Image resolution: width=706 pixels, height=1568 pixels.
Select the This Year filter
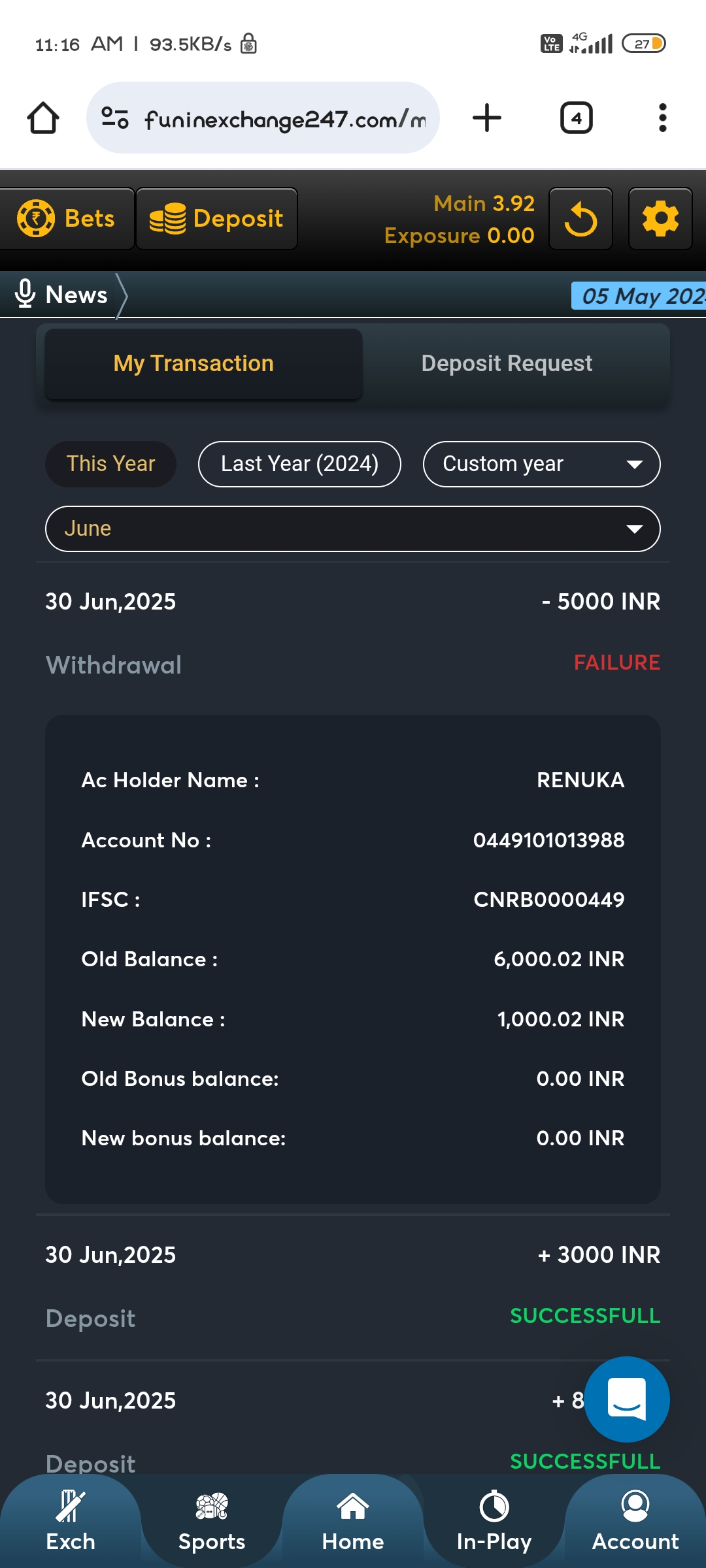click(x=110, y=464)
